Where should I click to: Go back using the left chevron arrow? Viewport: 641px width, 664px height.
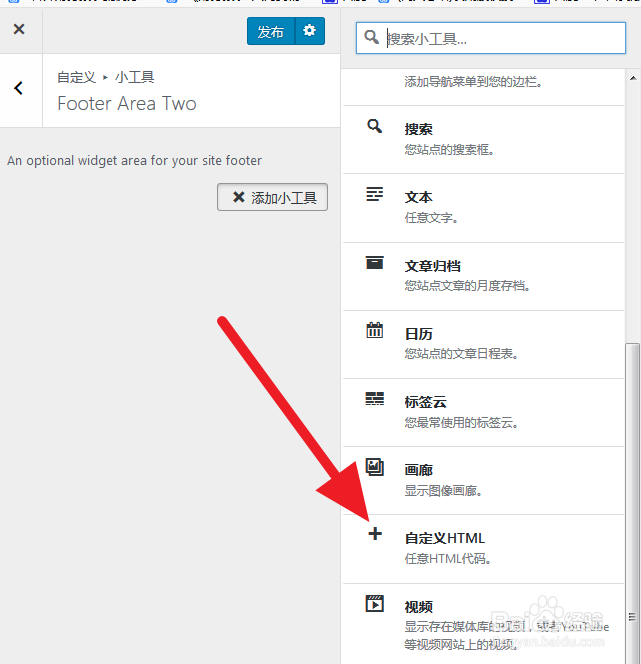click(18, 88)
